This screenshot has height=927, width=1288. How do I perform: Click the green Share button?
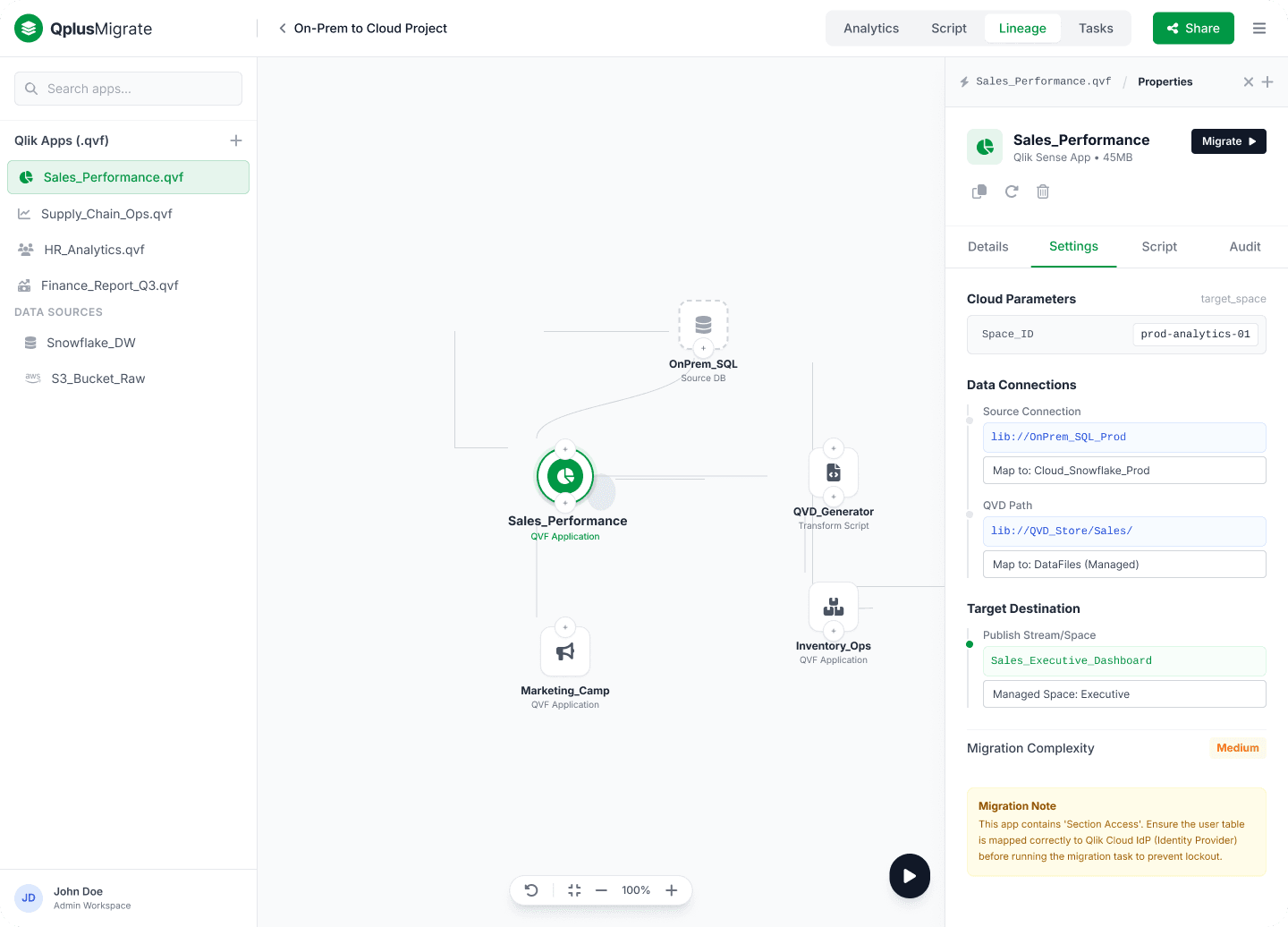coord(1192,29)
